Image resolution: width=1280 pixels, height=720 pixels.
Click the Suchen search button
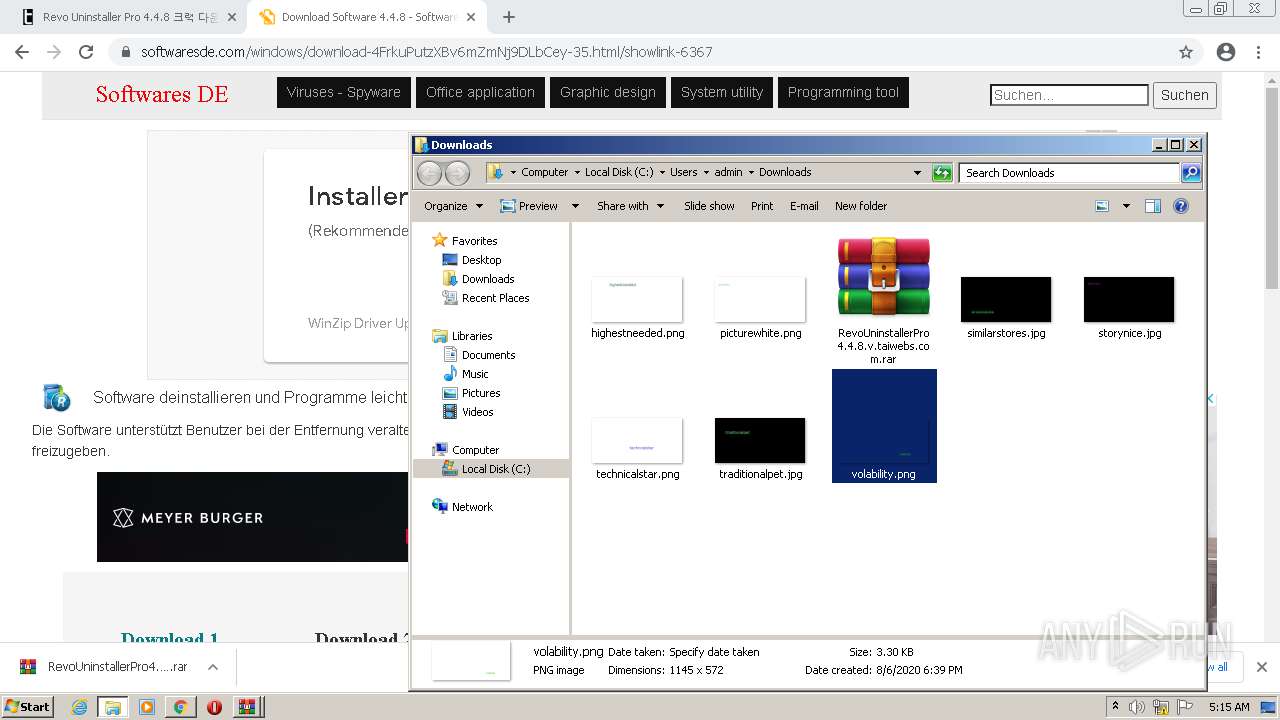click(1185, 95)
